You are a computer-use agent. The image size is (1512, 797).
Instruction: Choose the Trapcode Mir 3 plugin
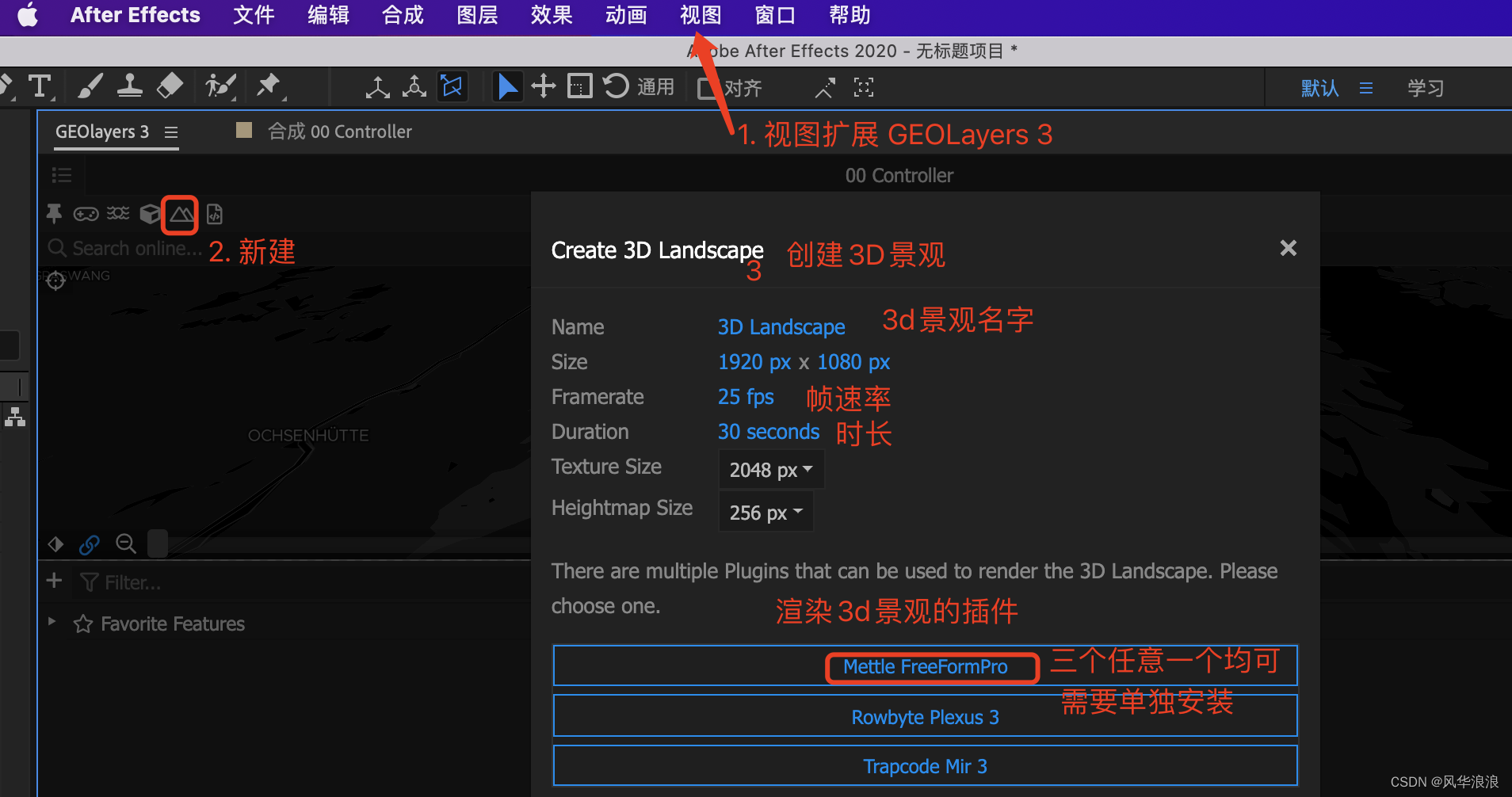(x=925, y=766)
